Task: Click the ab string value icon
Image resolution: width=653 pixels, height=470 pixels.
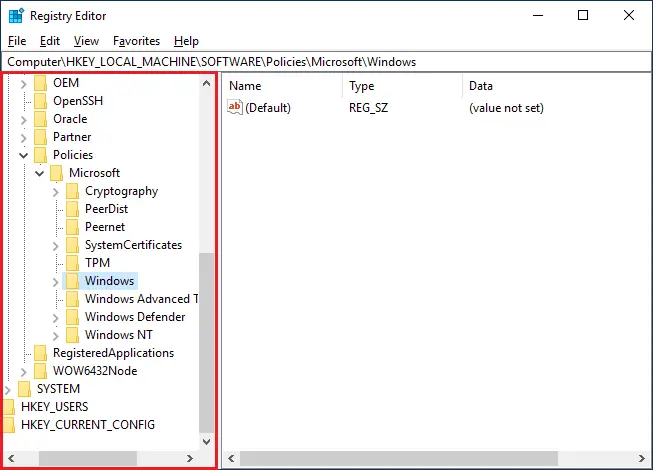Action: click(x=235, y=107)
